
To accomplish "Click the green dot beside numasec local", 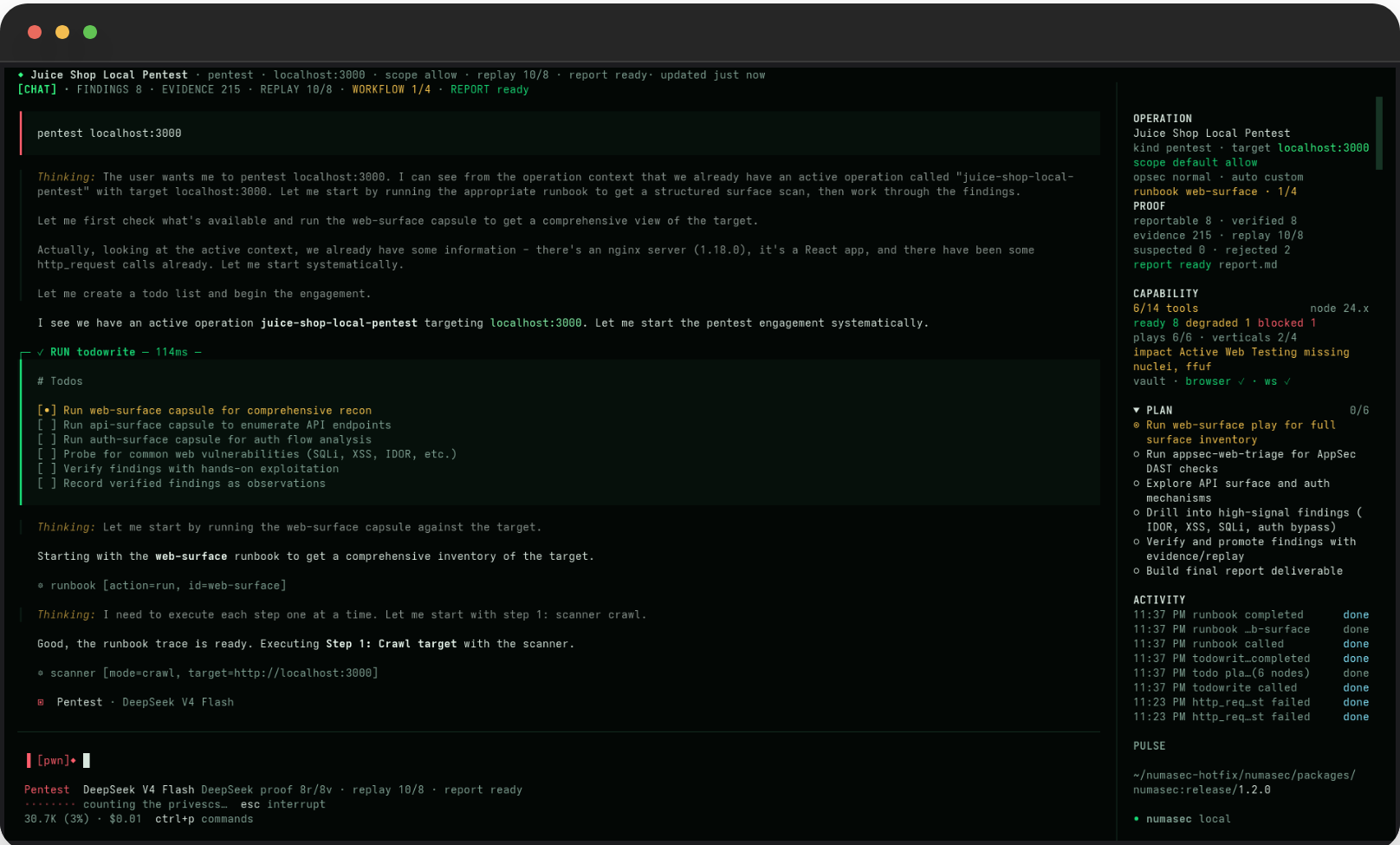I will pos(1137,819).
